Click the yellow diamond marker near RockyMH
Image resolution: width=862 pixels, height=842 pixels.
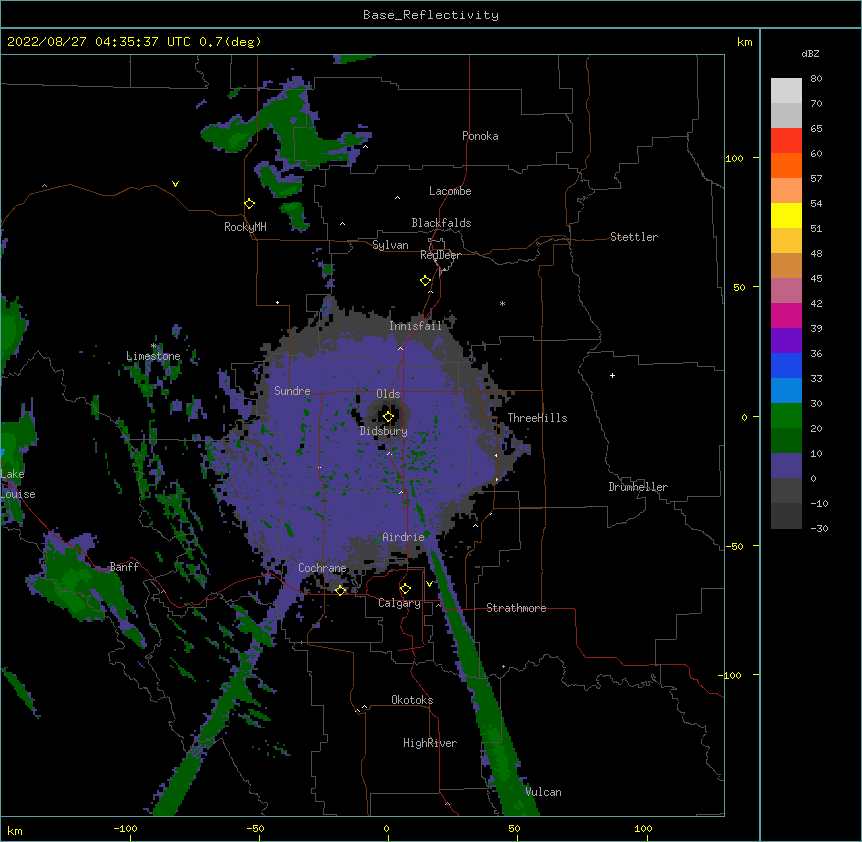250,204
